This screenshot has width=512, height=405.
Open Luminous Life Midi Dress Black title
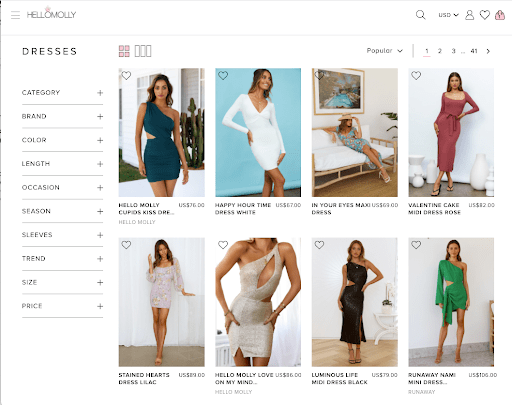[x=339, y=378]
